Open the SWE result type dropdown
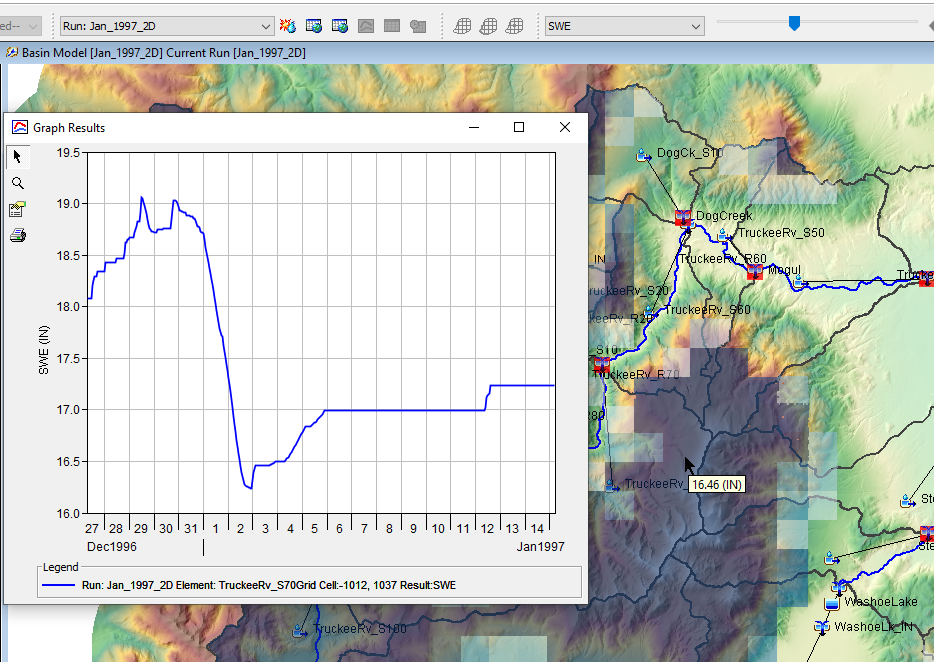 point(624,26)
